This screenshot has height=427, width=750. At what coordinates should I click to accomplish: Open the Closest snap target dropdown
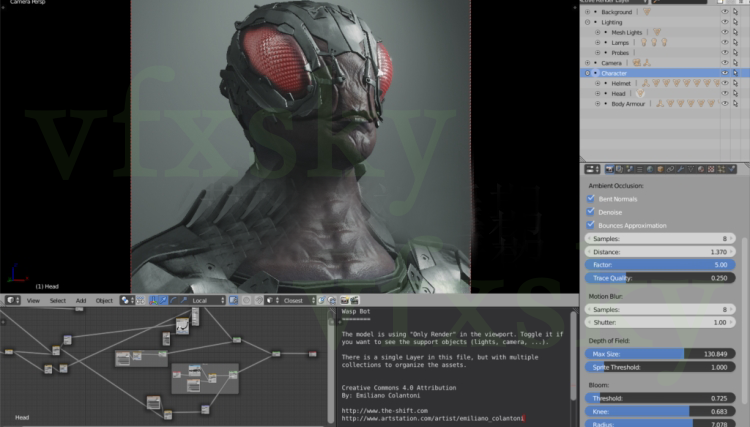click(x=299, y=300)
